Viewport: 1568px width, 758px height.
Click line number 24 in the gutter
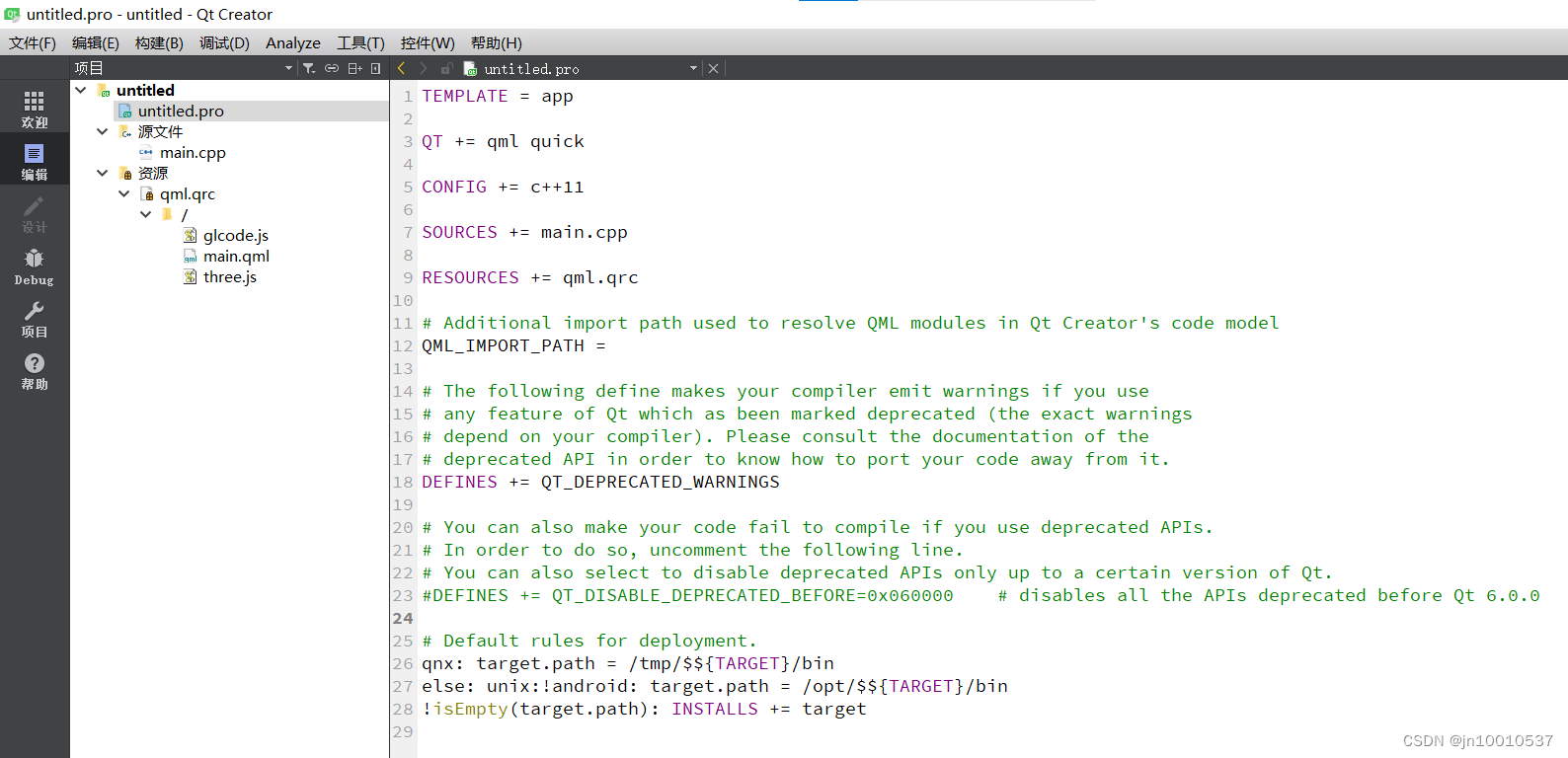[403, 618]
